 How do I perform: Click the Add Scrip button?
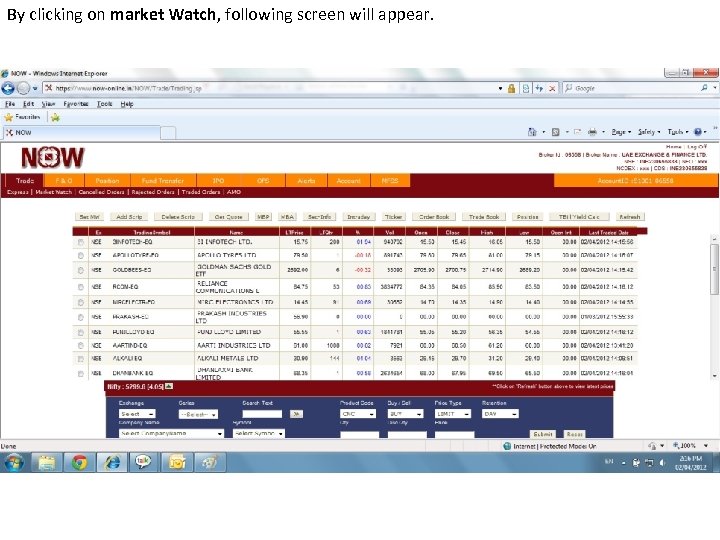point(129,217)
